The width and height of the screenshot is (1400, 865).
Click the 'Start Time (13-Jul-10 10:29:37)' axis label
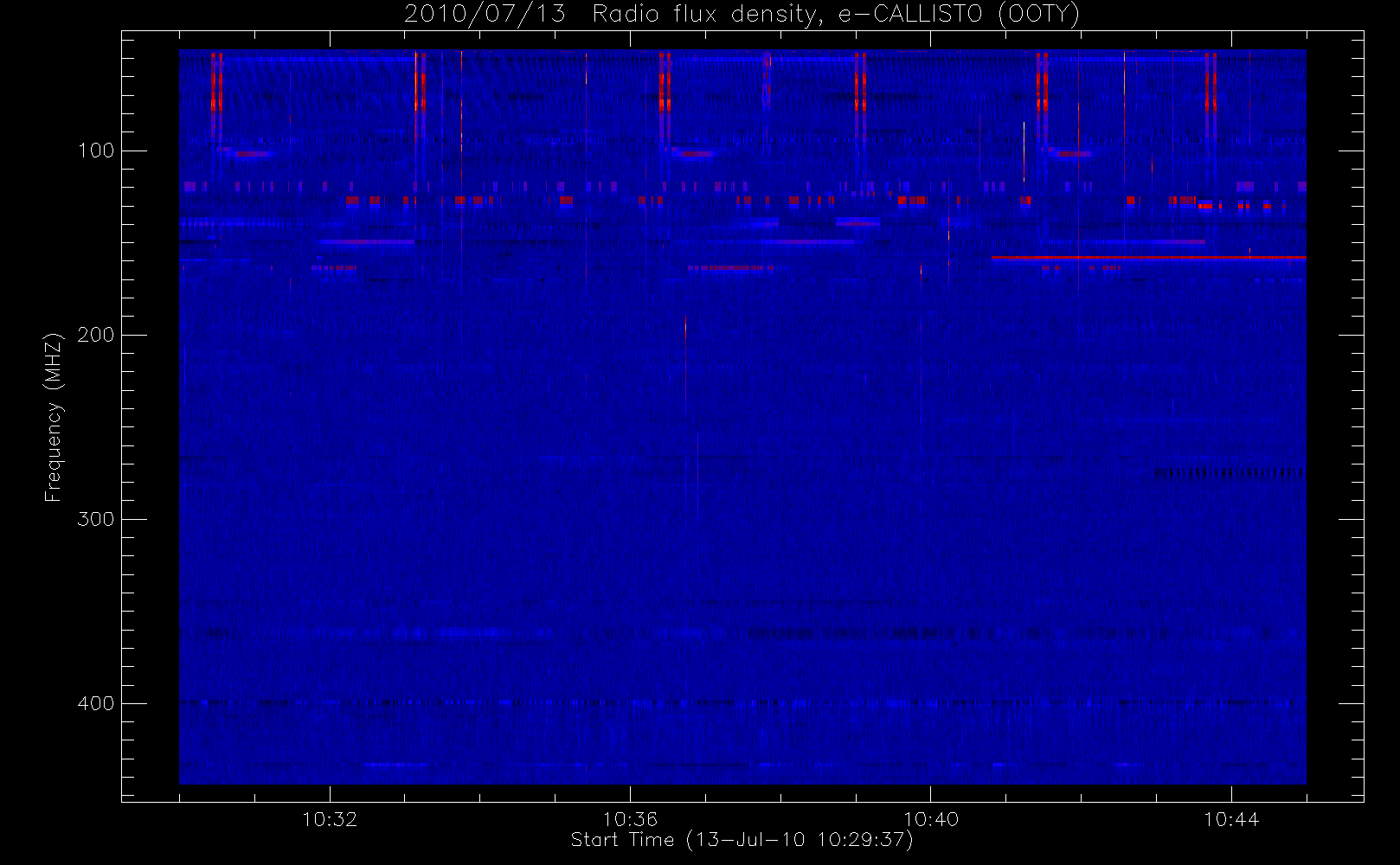[742, 840]
